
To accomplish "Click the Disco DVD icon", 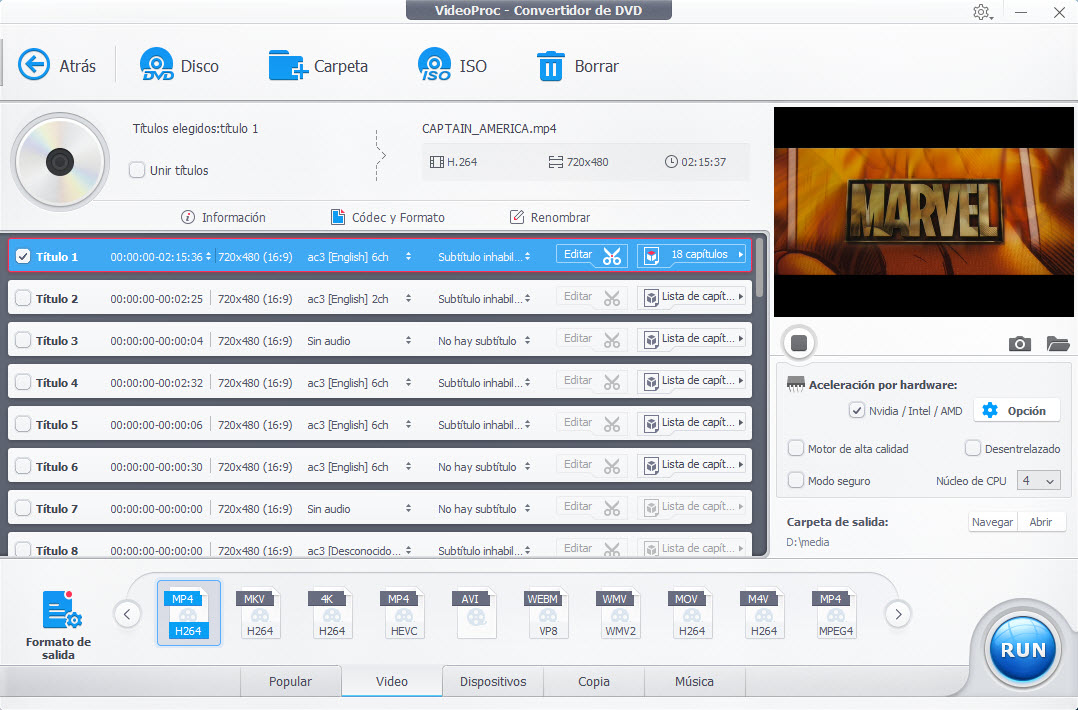I will point(157,66).
